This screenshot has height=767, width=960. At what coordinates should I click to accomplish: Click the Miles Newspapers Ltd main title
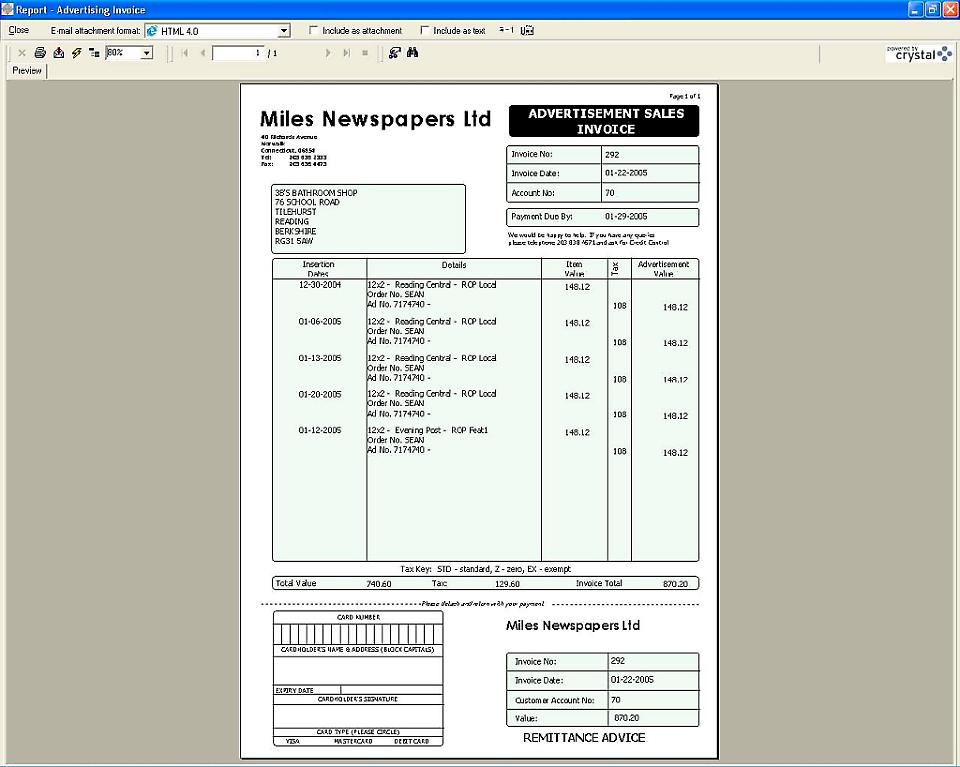[x=375, y=119]
